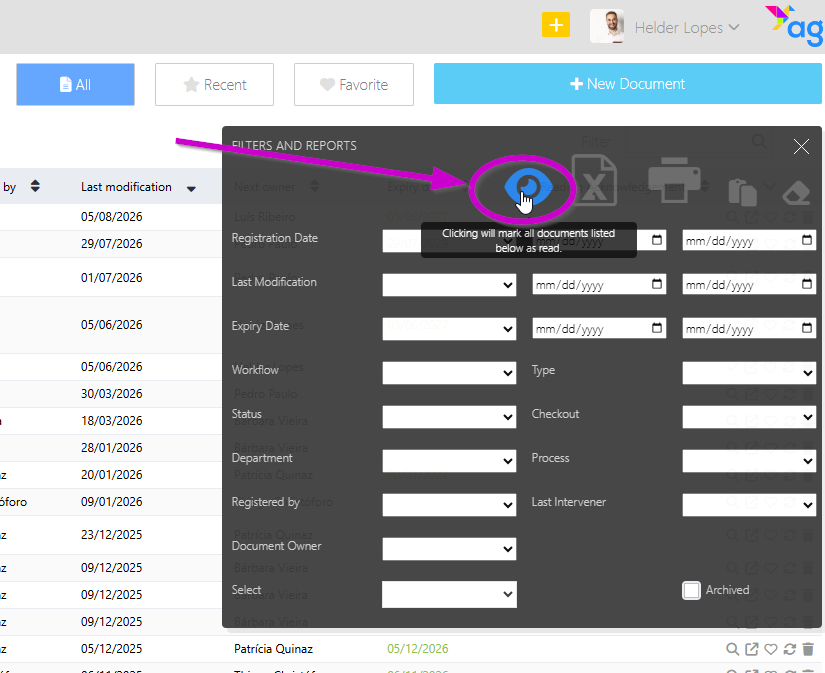Click the 18/03/2026 date cell
The image size is (825, 673).
pyautogui.click(x=112, y=421)
